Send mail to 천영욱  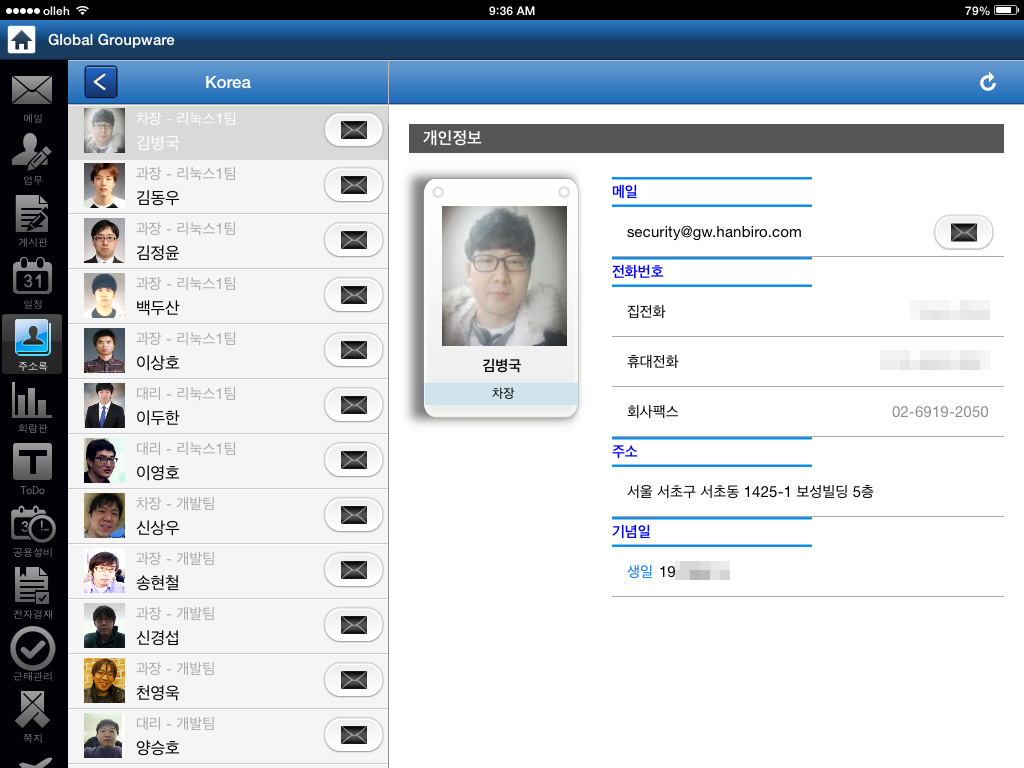[x=353, y=680]
